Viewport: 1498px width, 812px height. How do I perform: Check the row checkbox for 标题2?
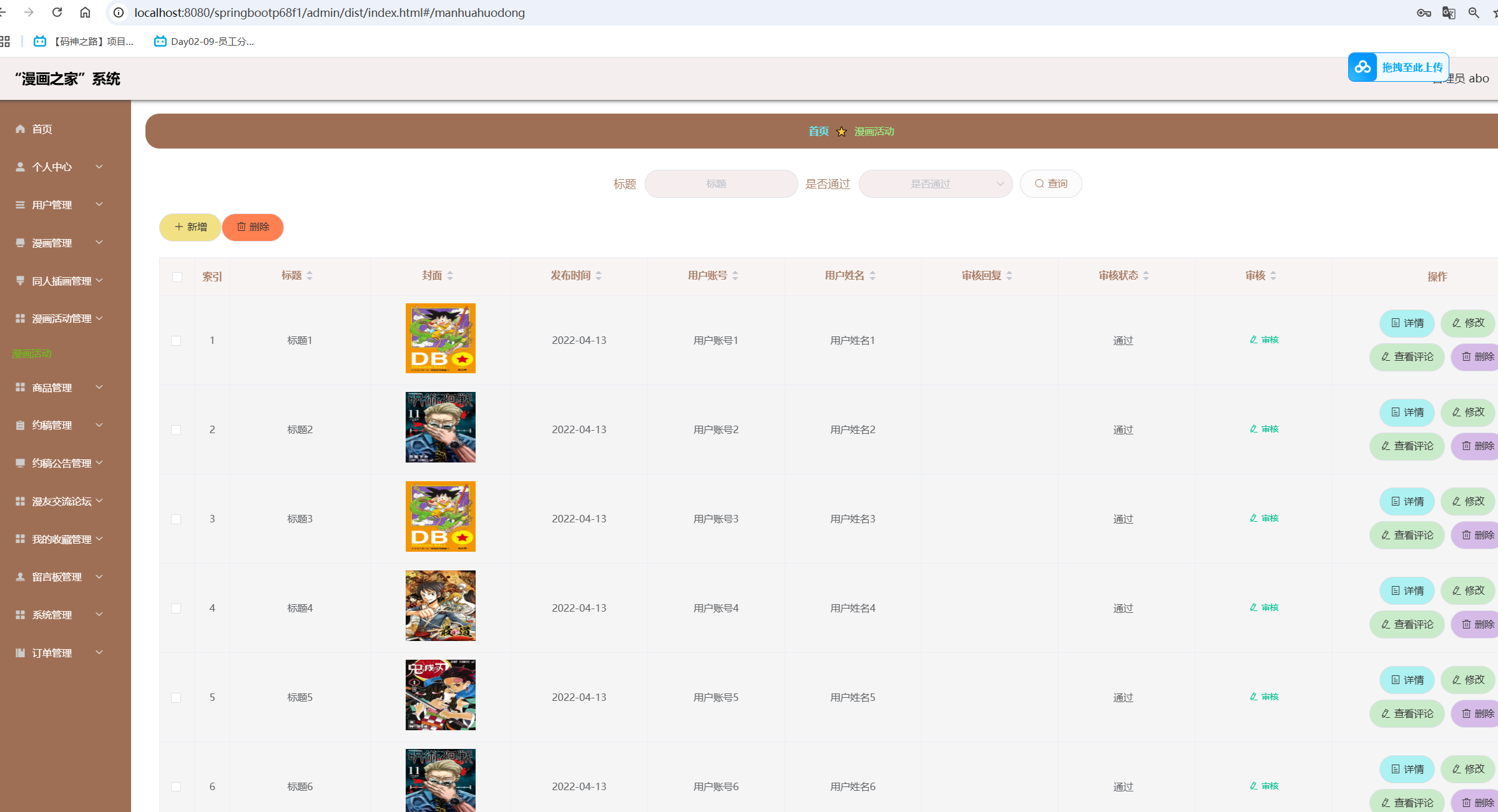176,430
